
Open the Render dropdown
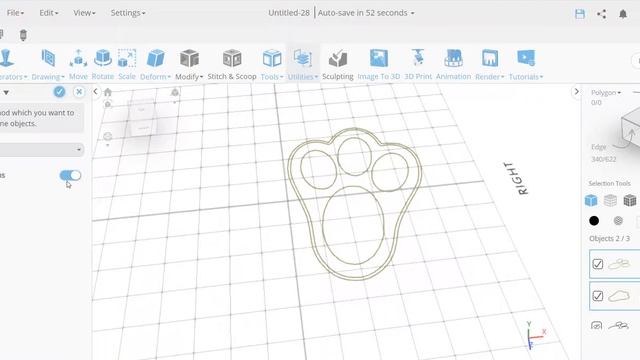(489, 64)
